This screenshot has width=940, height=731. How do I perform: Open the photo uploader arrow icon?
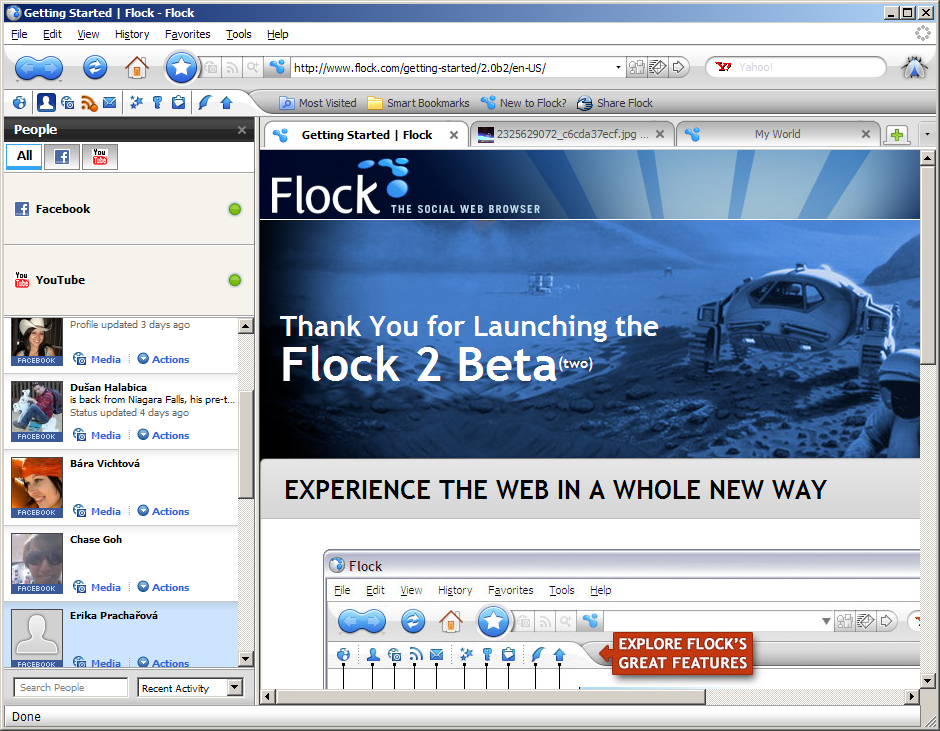tap(226, 103)
